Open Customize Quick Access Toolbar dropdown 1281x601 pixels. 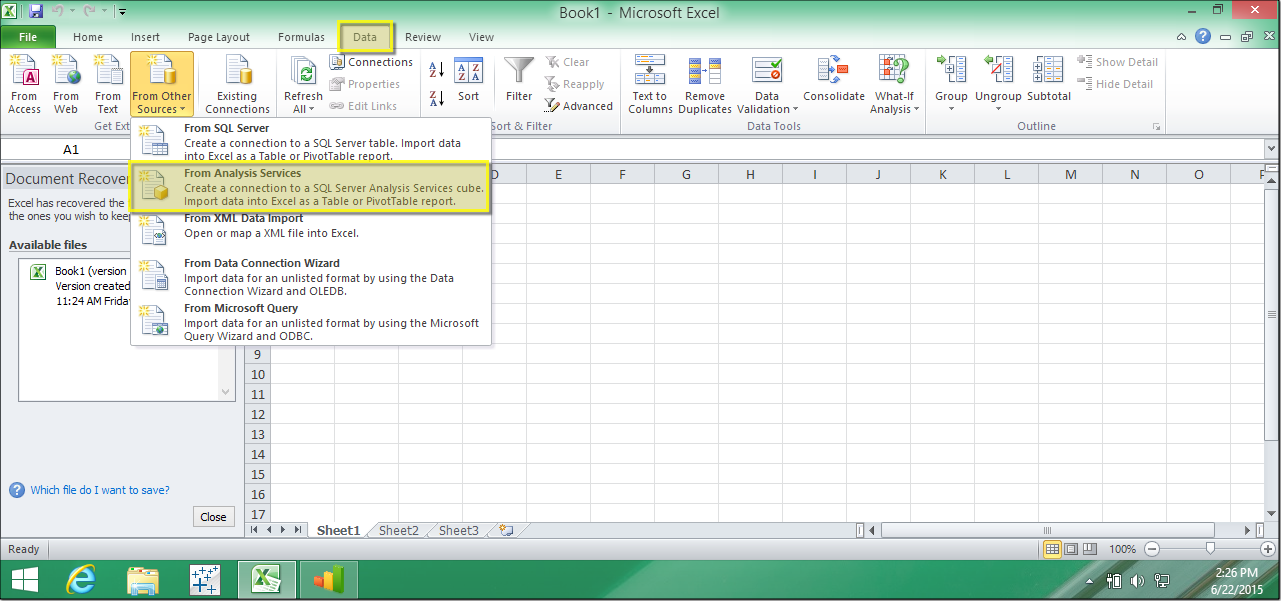pyautogui.click(x=122, y=12)
